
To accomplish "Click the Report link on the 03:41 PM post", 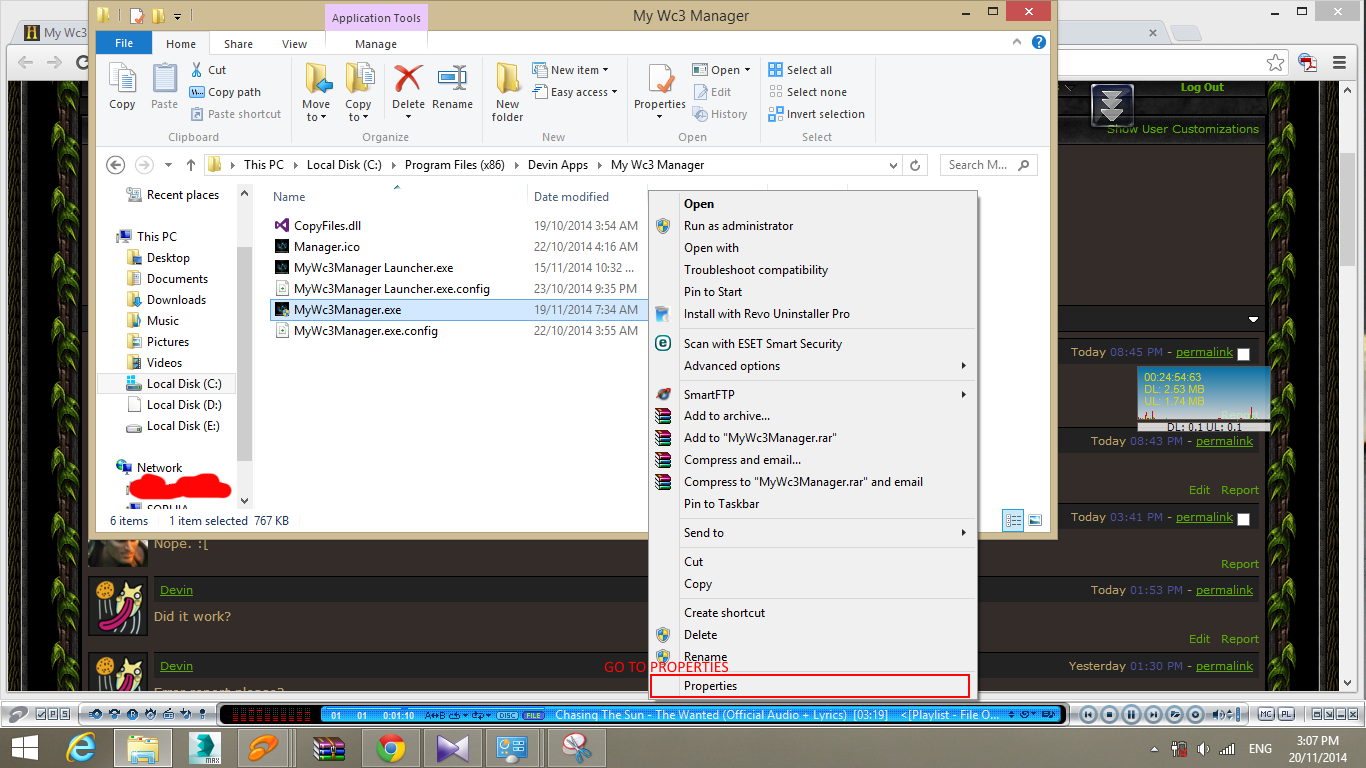I will click(1240, 564).
